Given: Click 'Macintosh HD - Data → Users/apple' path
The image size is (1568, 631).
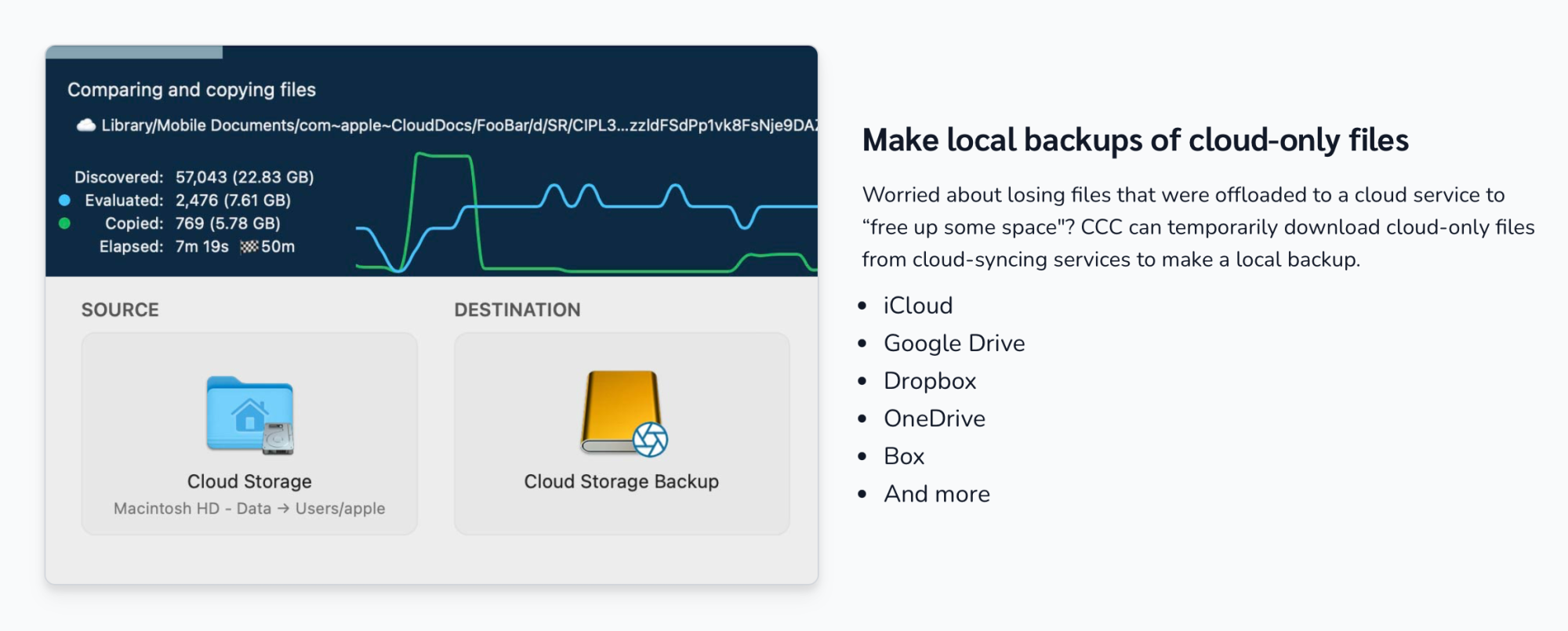Looking at the screenshot, I should [x=249, y=509].
